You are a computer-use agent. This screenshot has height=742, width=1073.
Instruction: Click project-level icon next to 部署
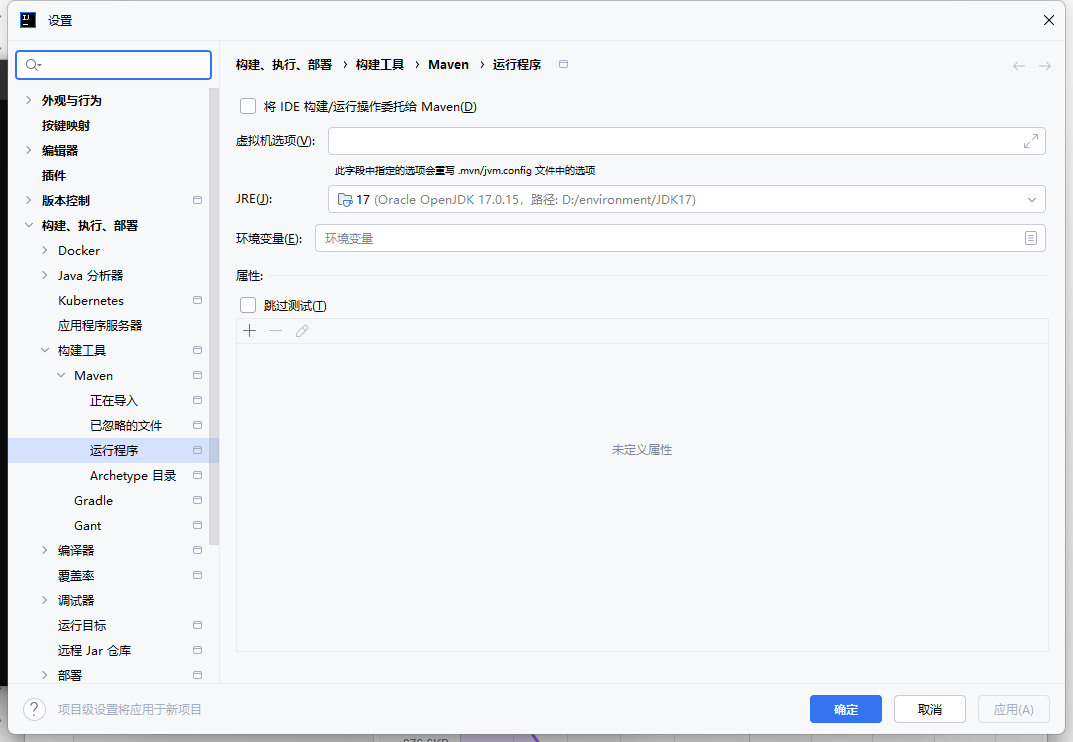(198, 675)
